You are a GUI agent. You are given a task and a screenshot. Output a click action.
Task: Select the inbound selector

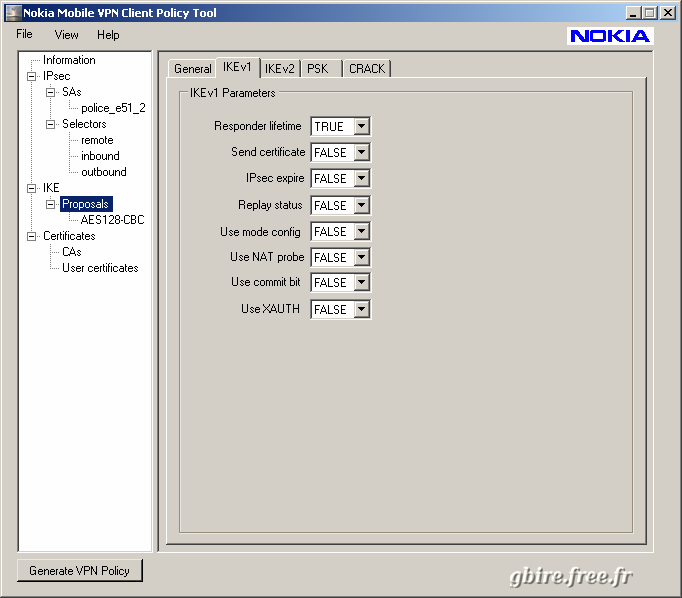point(100,156)
